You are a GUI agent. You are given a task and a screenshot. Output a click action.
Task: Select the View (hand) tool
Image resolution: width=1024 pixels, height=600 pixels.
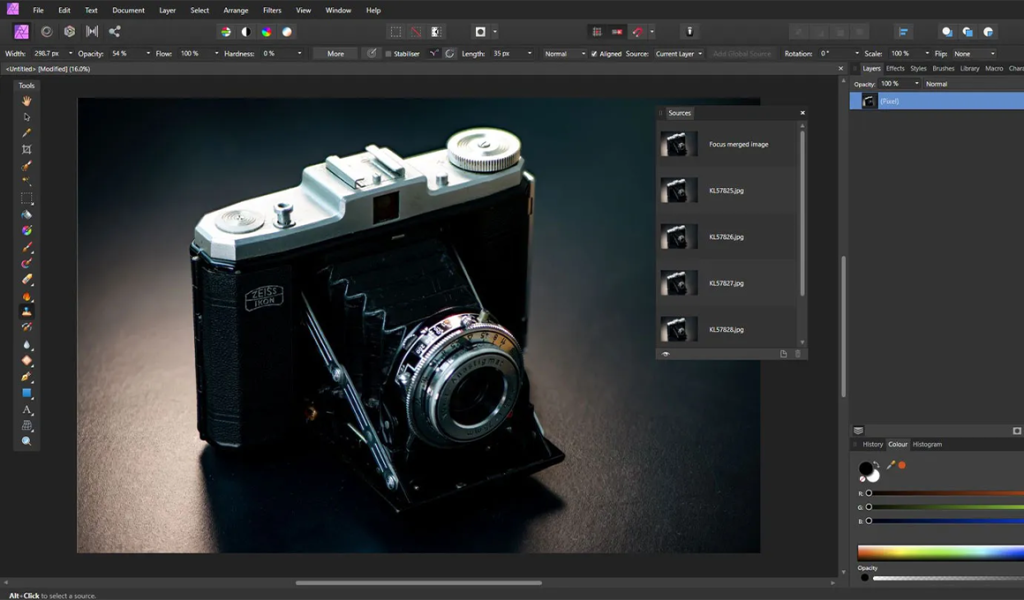[27, 101]
